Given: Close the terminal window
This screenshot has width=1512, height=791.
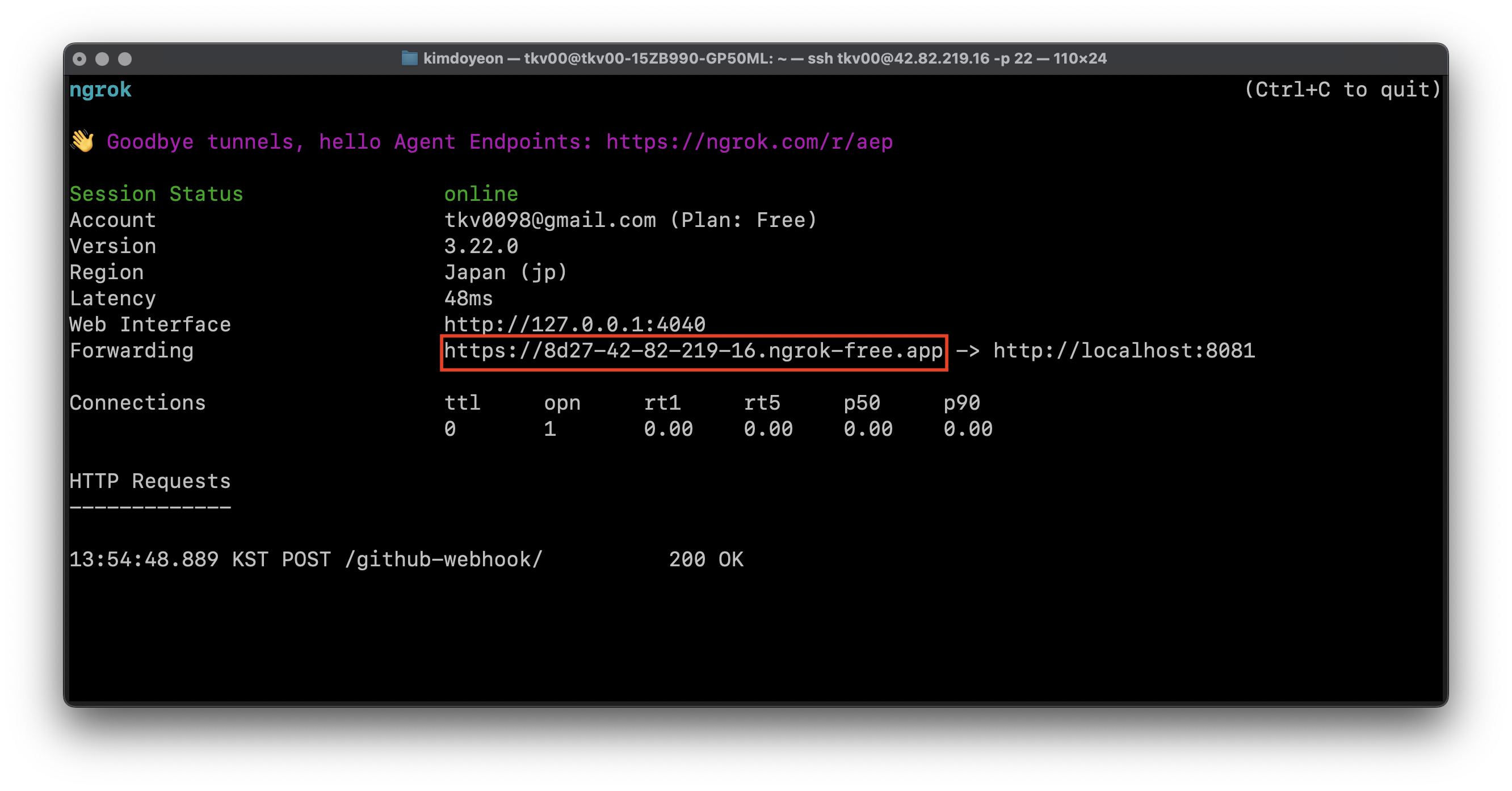Looking at the screenshot, I should pyautogui.click(x=79, y=58).
